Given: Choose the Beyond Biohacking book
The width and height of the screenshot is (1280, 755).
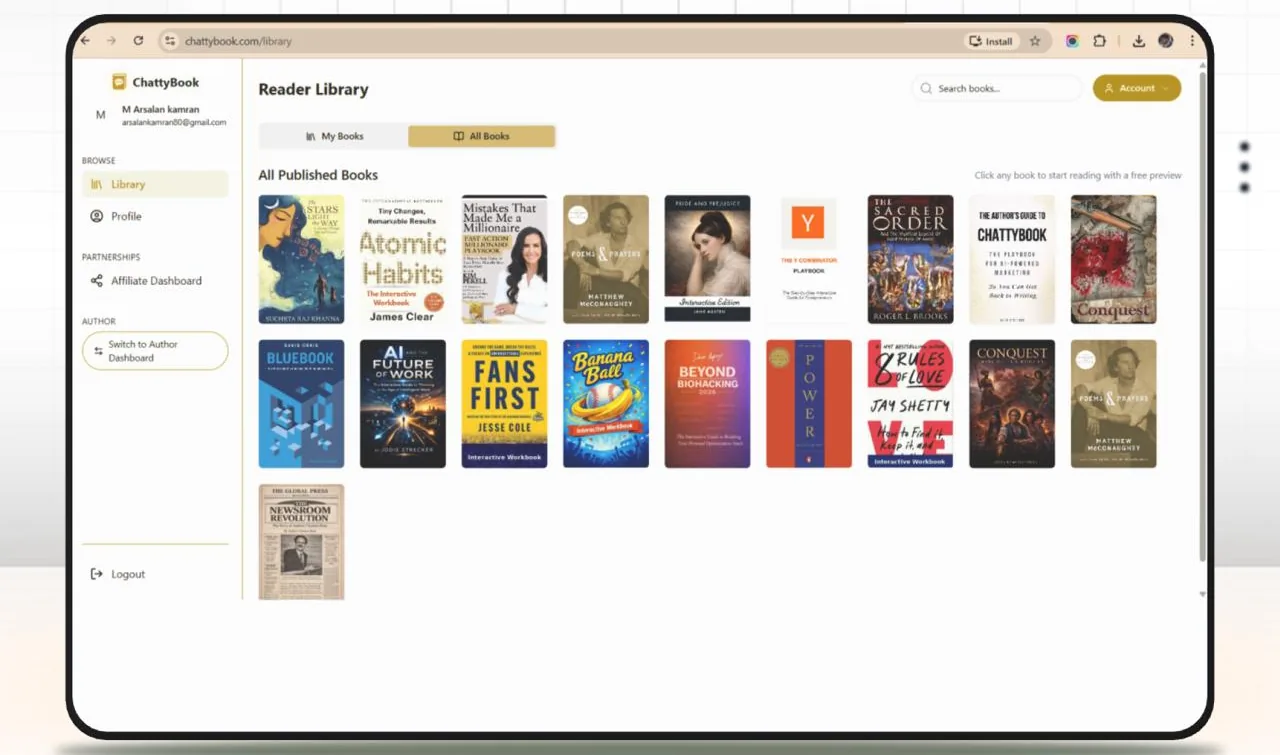Looking at the screenshot, I should click(x=707, y=404).
